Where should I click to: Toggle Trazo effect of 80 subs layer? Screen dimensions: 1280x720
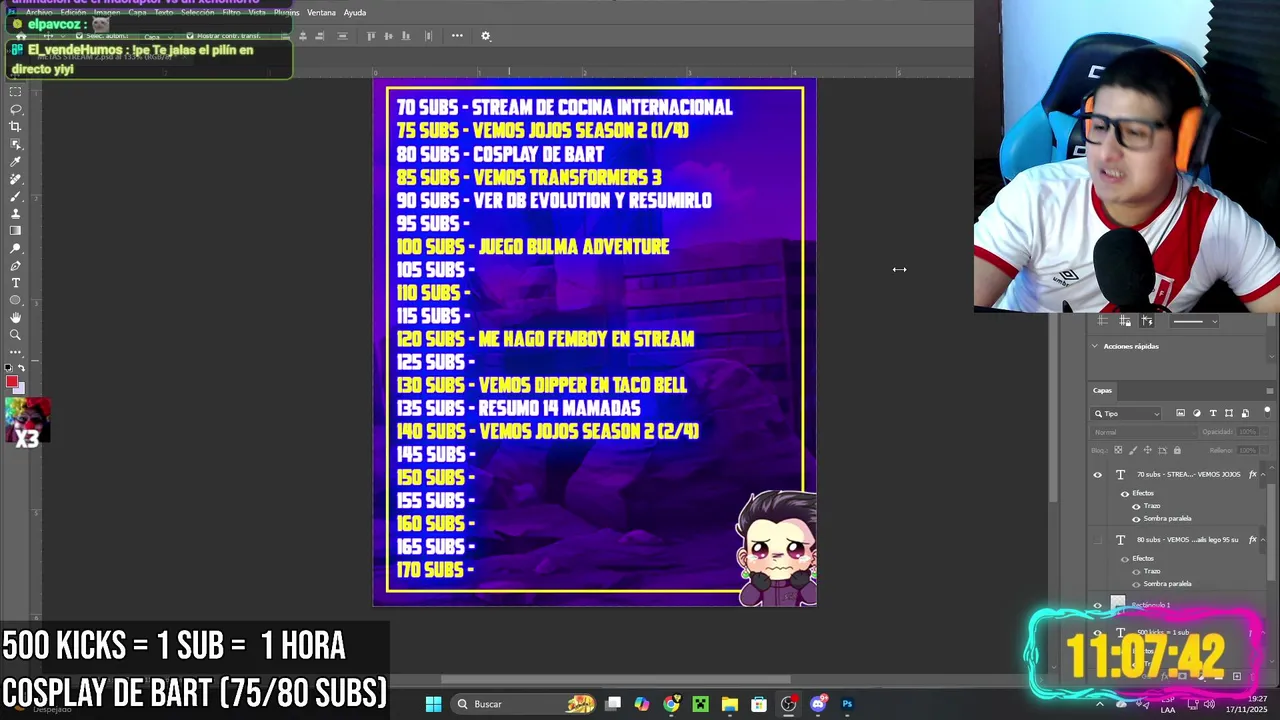1136,571
